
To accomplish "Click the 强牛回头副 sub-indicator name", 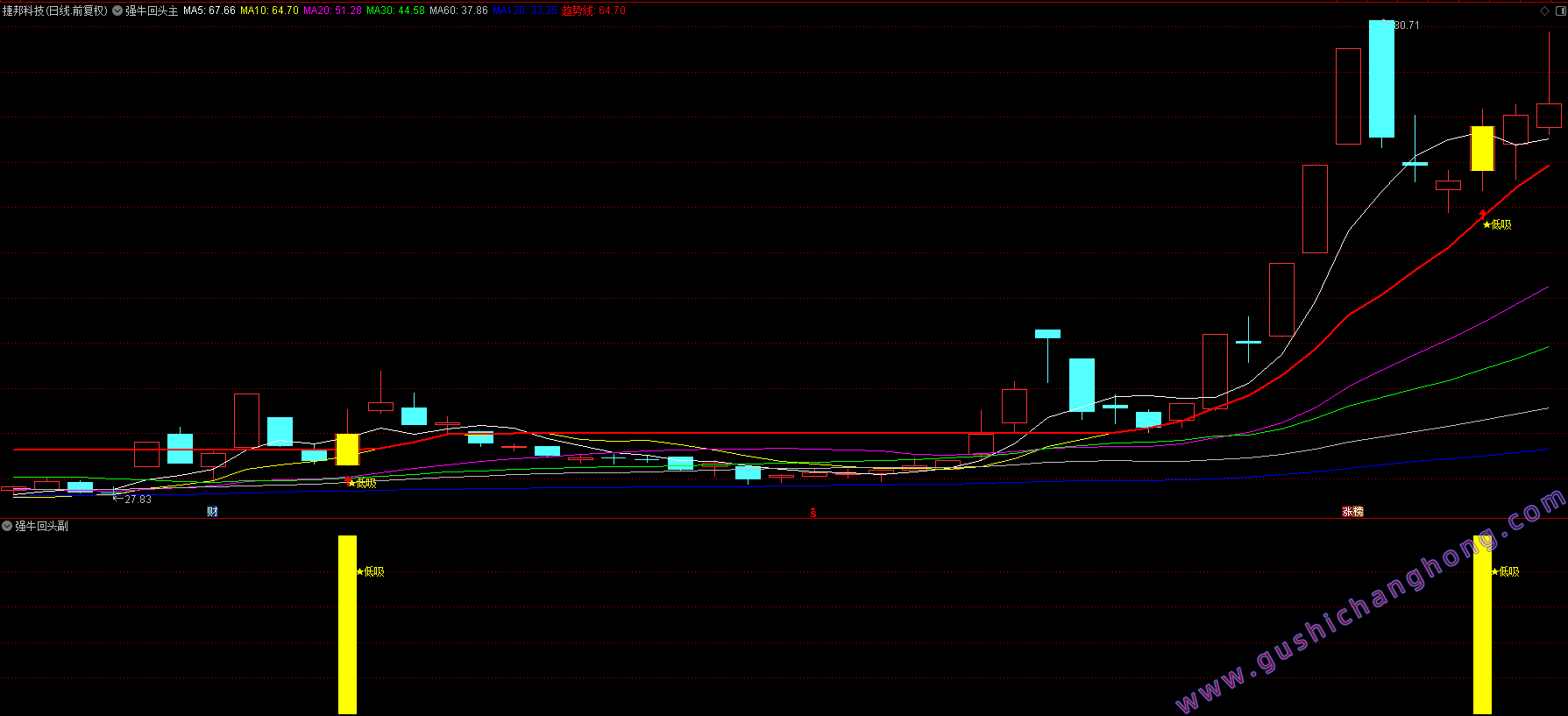I will click(41, 526).
